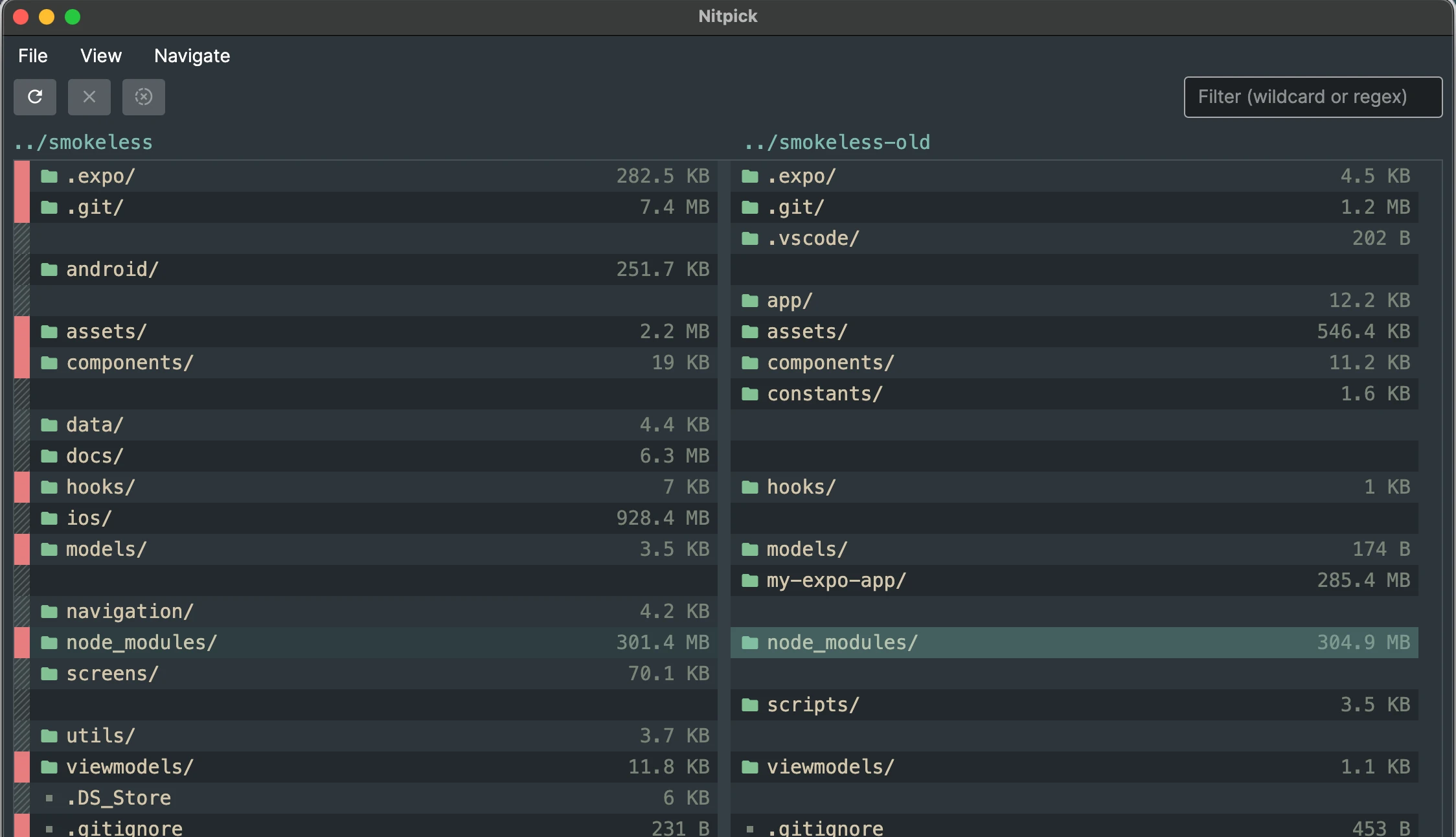Click folder icon of docs/ row
Image resolution: width=1456 pixels, height=837 pixels.
(49, 456)
